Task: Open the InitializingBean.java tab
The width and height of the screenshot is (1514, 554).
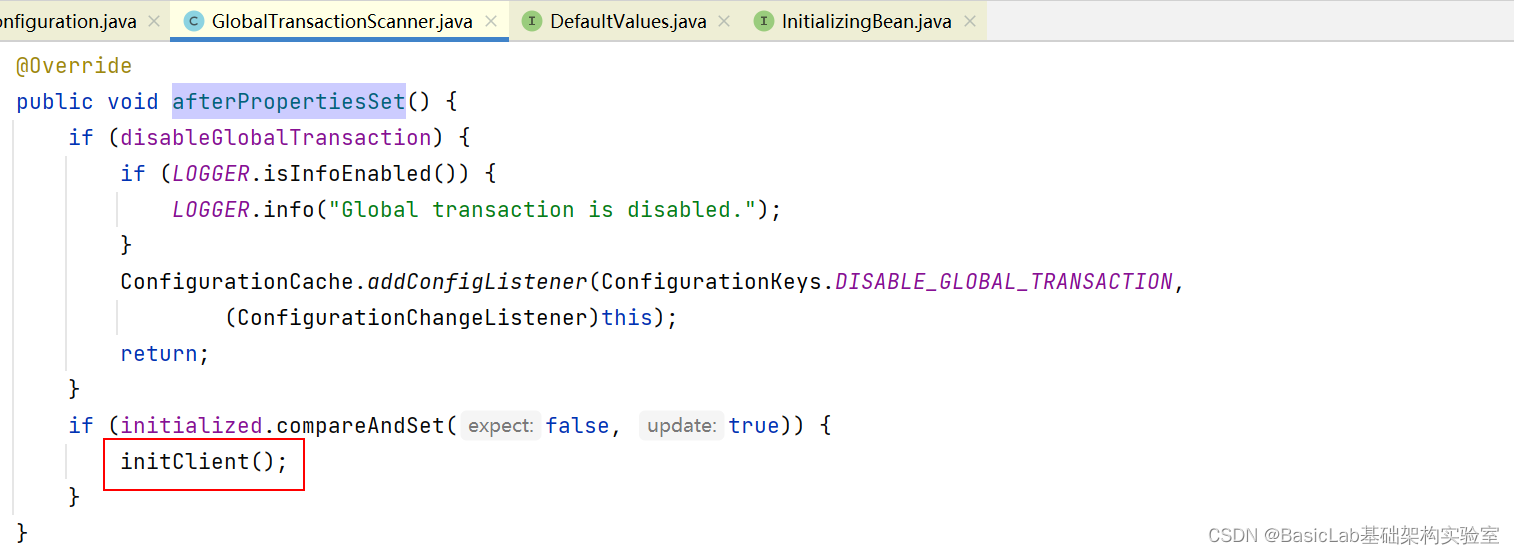Action: [866, 21]
